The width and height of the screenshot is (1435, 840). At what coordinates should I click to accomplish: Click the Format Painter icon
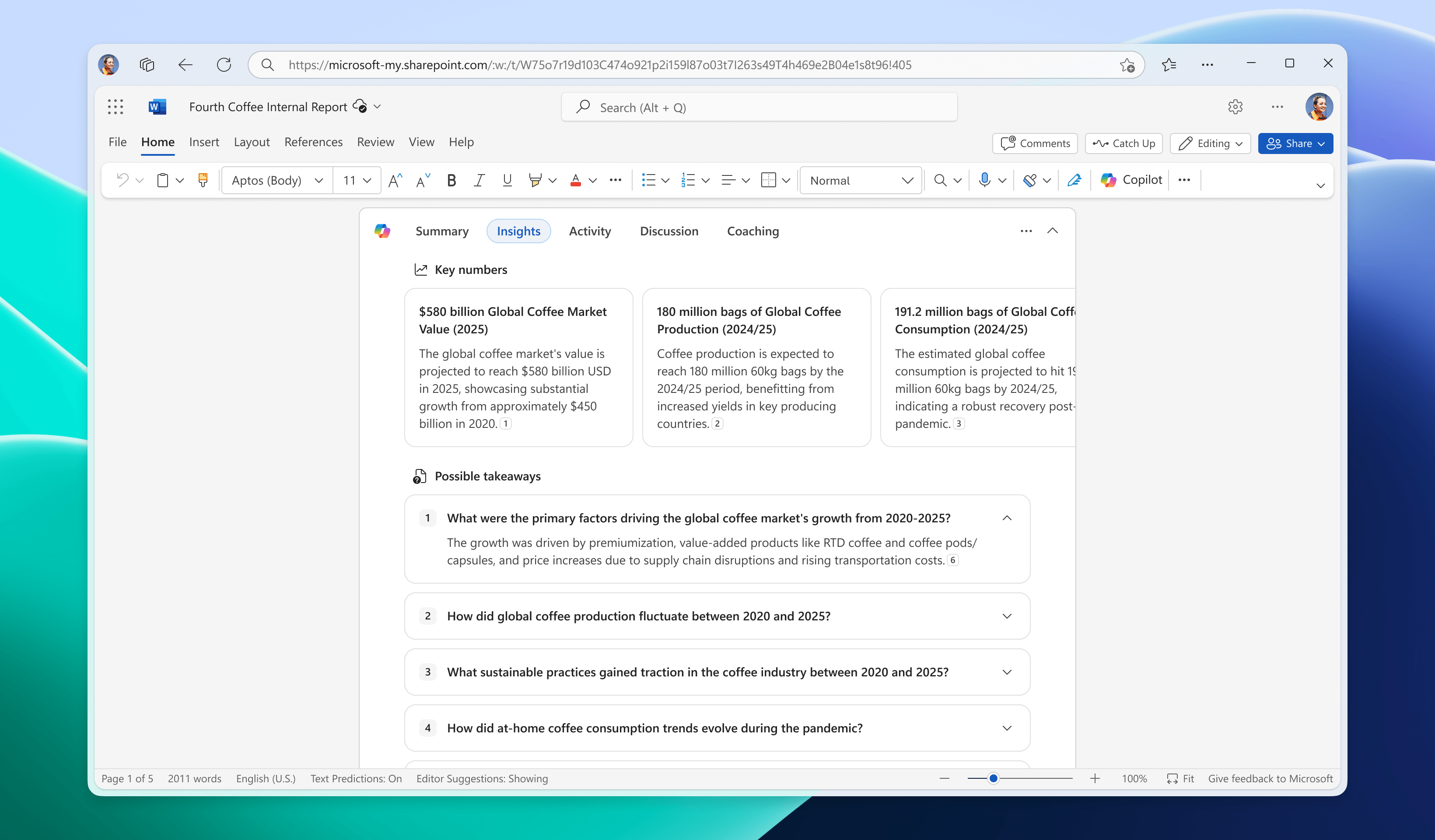click(x=203, y=180)
